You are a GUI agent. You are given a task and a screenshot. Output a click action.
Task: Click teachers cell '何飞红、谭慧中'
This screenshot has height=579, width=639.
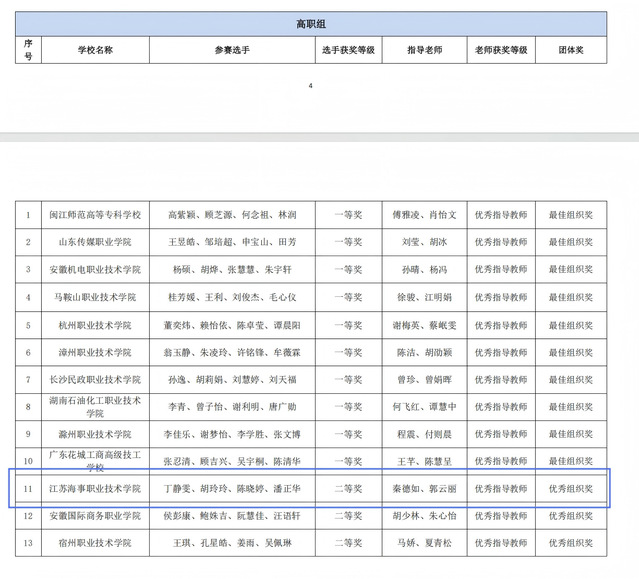425,407
